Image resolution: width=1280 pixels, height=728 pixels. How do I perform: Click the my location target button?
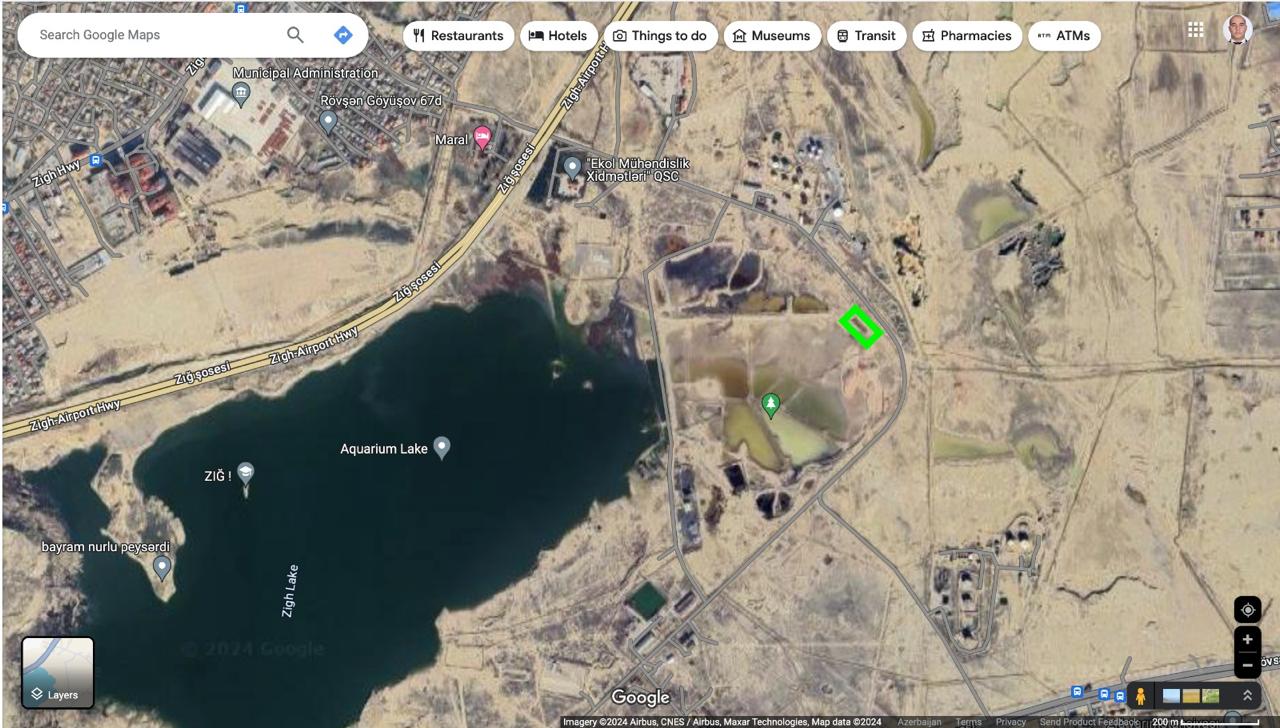click(x=1247, y=610)
